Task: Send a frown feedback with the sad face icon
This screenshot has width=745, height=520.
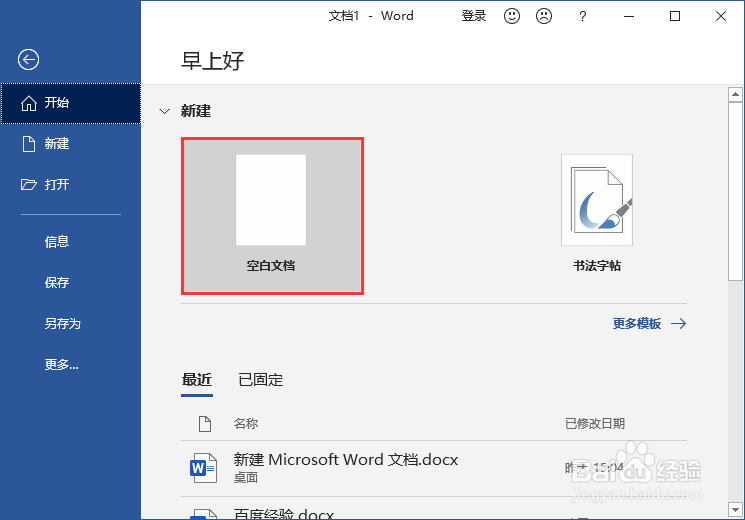Action: click(x=544, y=16)
